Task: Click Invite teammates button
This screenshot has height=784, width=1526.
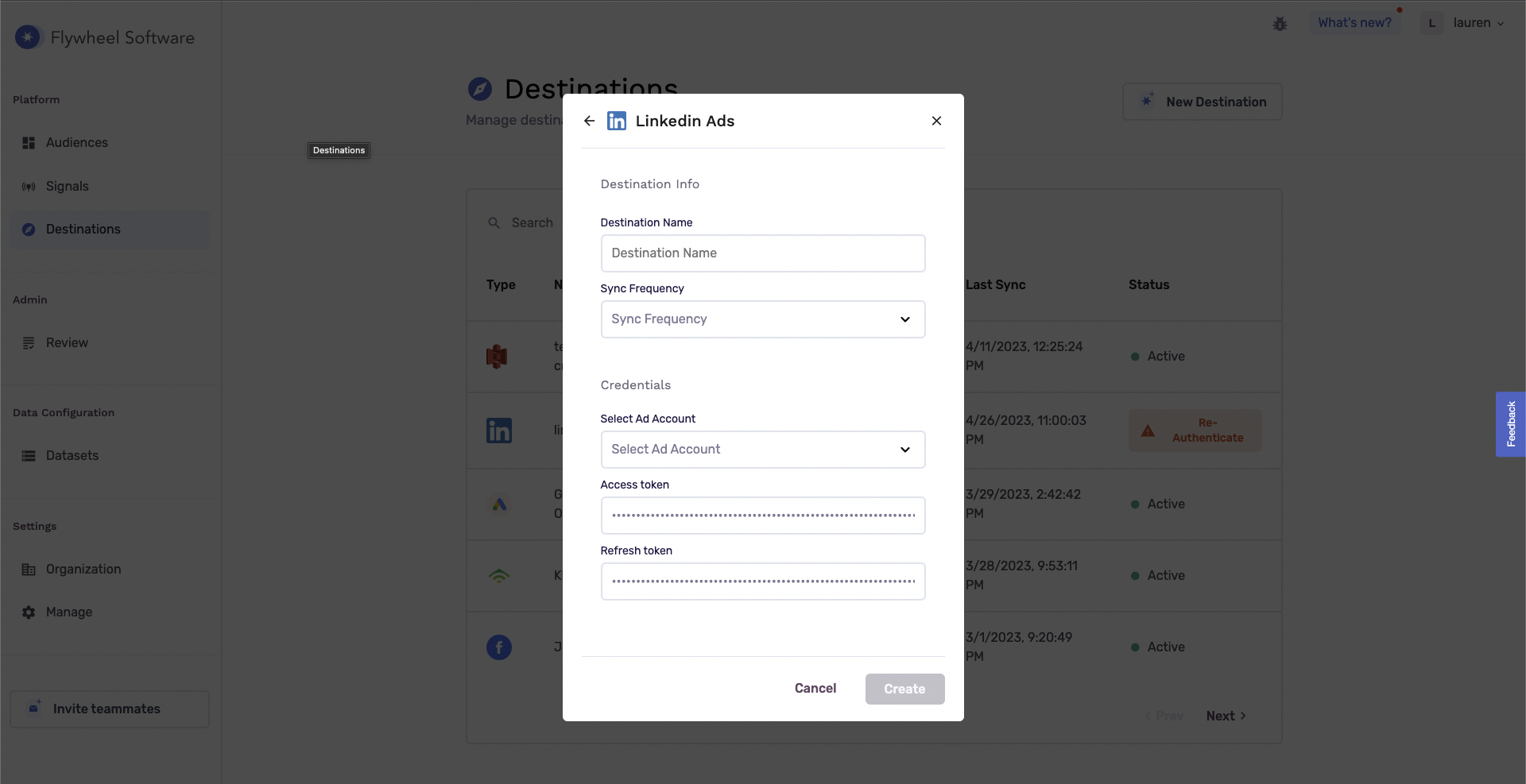Action: click(110, 709)
